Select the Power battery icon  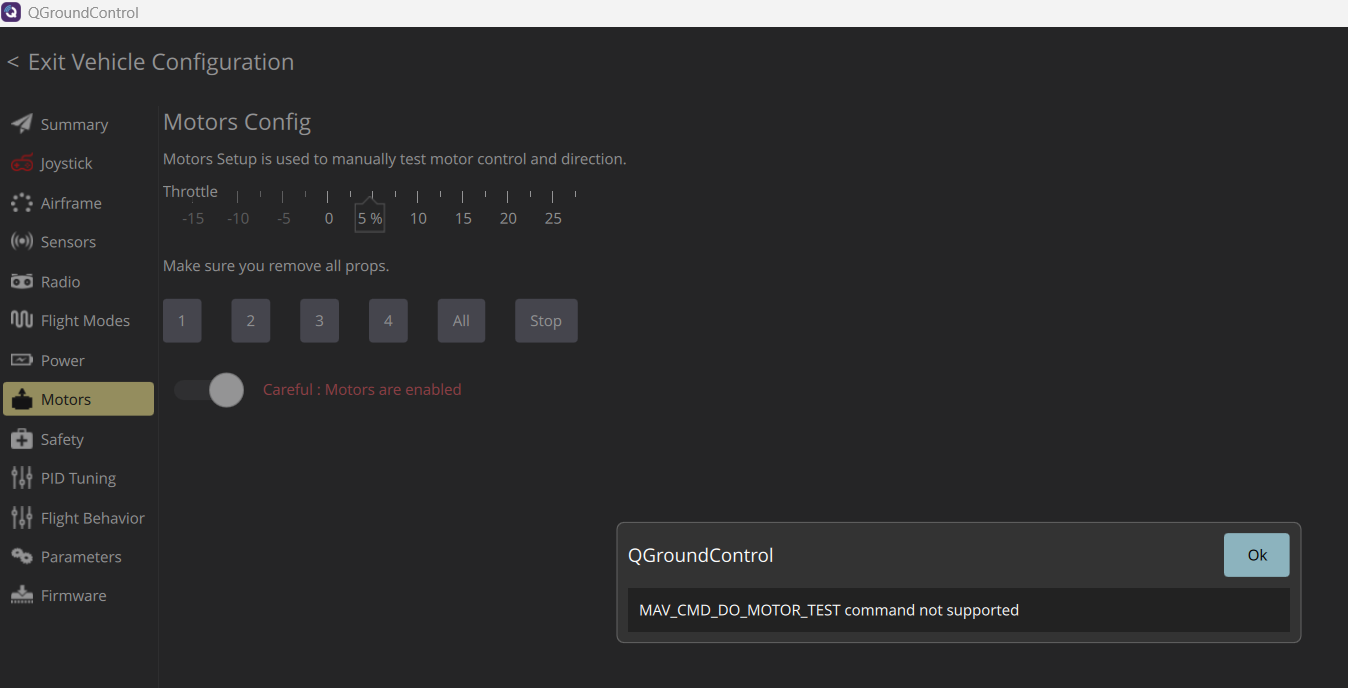point(22,360)
